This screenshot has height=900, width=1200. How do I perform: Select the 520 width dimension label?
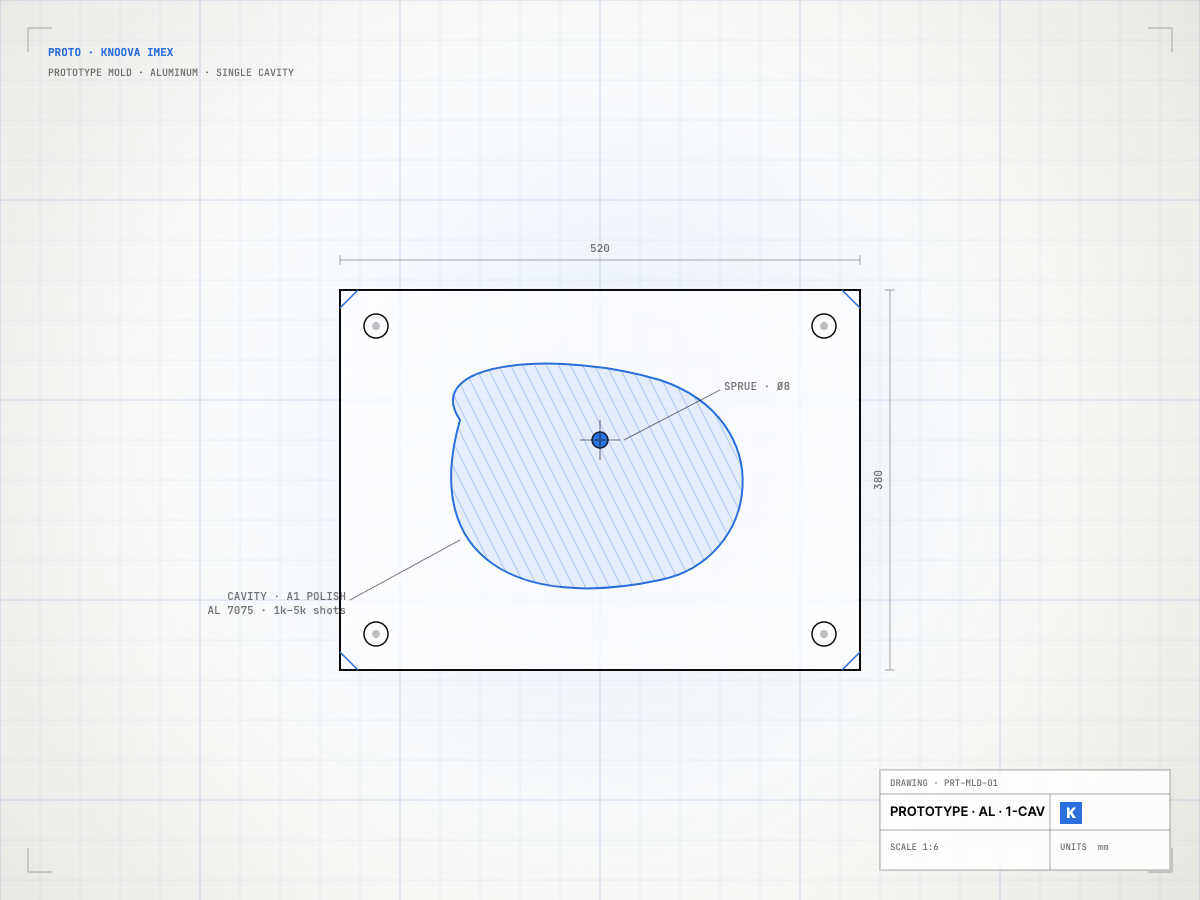[600, 249]
